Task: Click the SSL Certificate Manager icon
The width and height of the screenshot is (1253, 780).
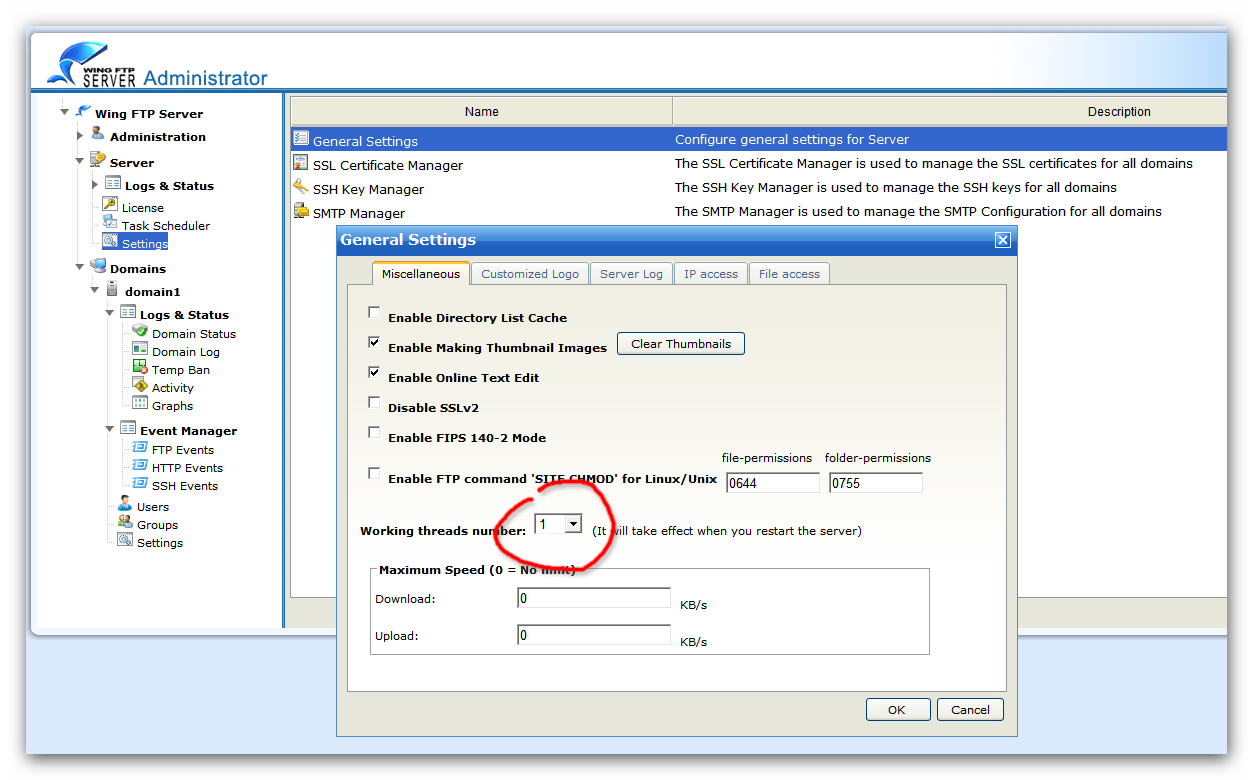Action: pyautogui.click(x=301, y=163)
